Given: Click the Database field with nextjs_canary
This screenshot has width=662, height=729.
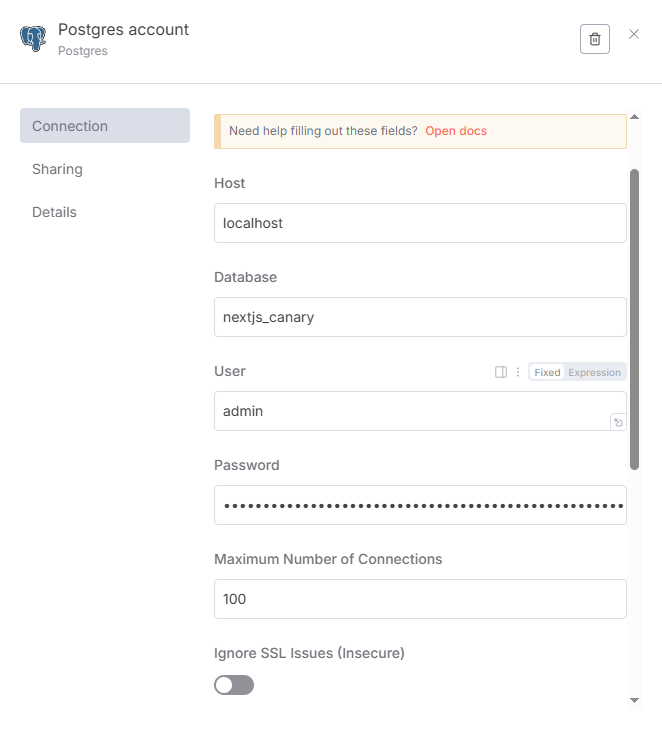Looking at the screenshot, I should (x=420, y=317).
